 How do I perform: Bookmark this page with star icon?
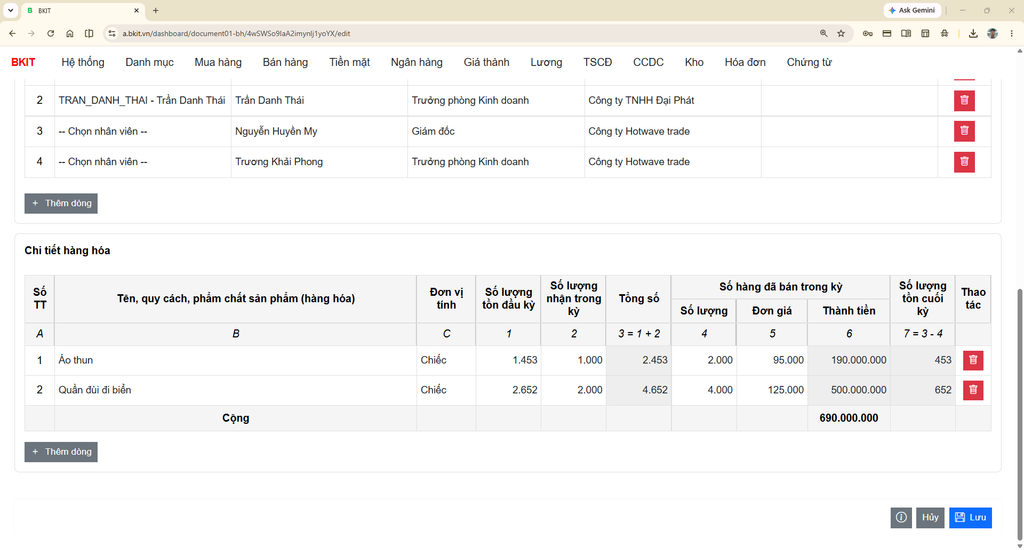841,33
